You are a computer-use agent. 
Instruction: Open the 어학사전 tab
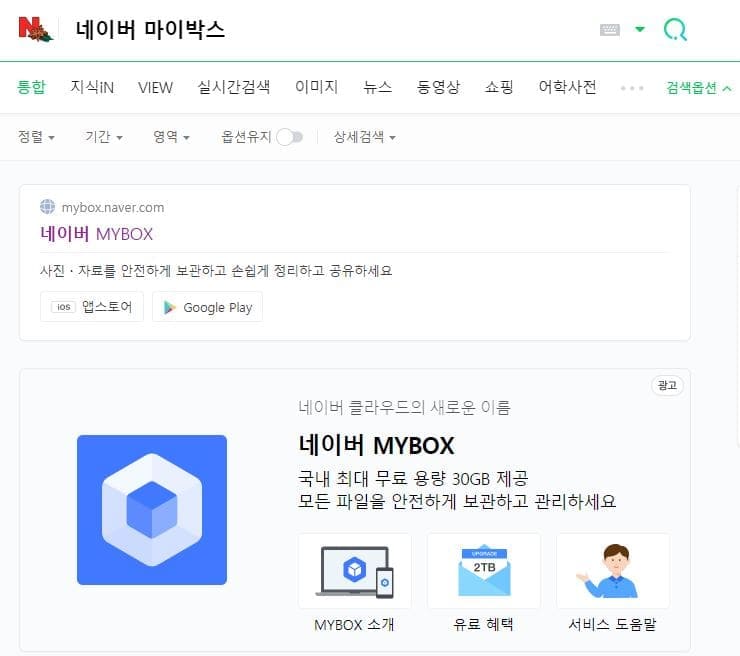coord(567,87)
